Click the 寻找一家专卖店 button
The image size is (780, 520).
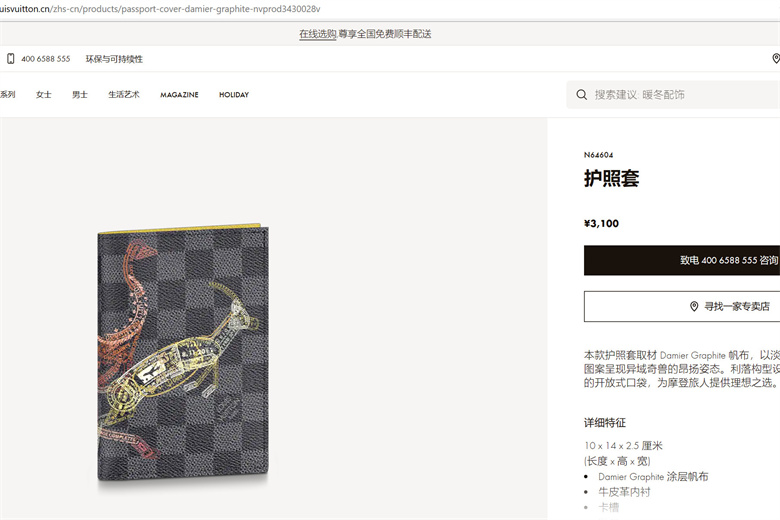point(682,307)
